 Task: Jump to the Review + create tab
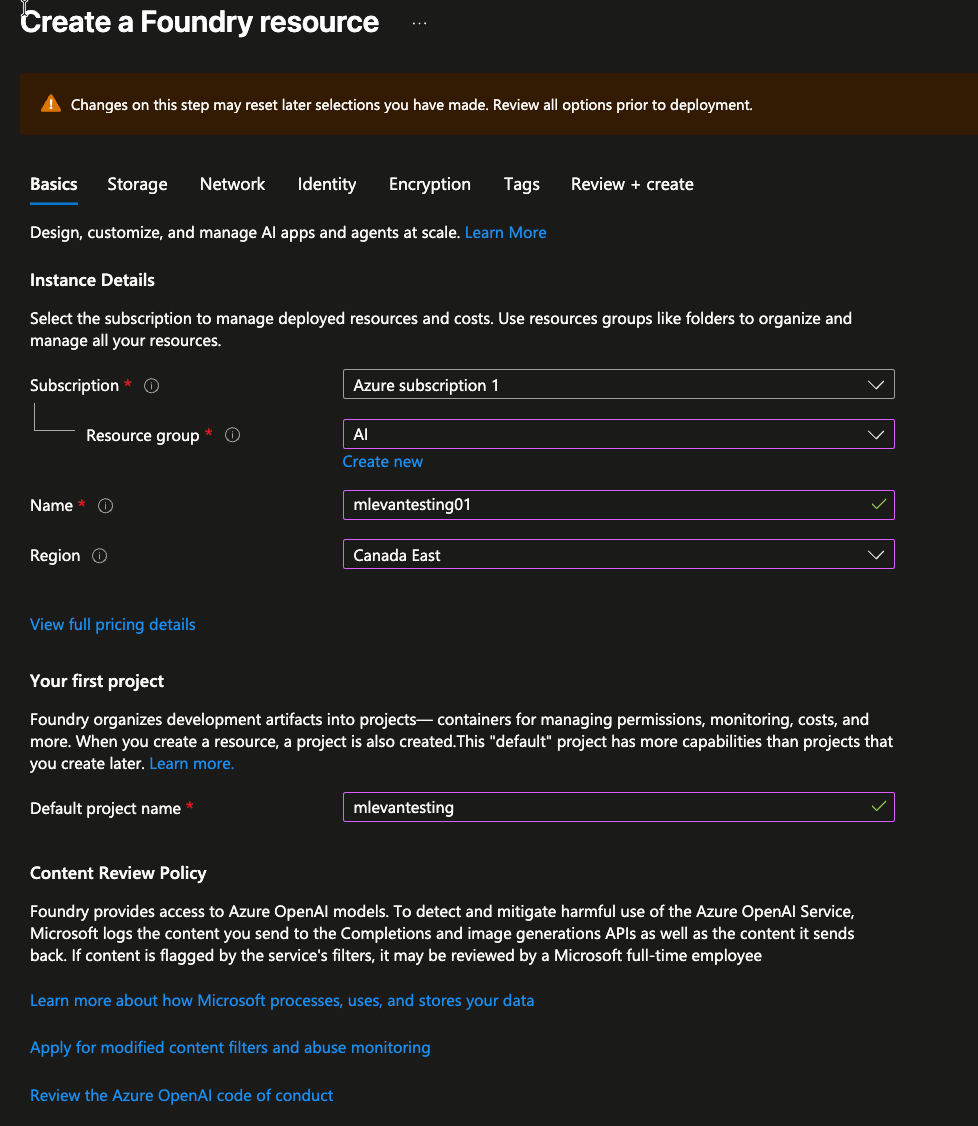click(x=632, y=184)
